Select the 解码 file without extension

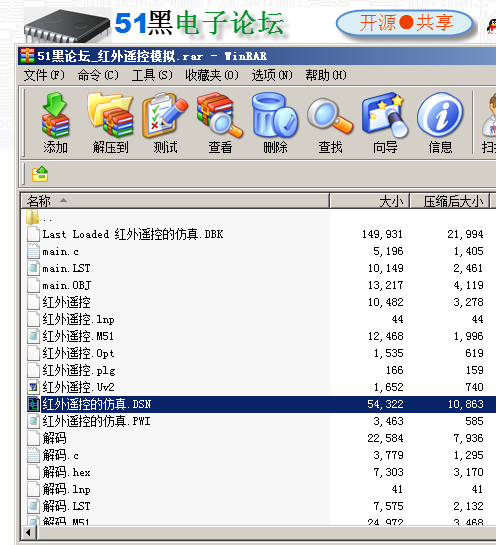[54, 438]
